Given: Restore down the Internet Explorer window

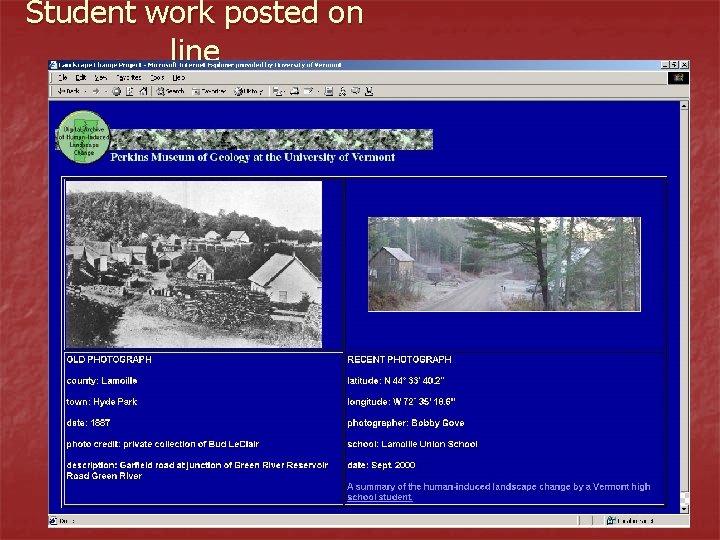Looking at the screenshot, I should 674,65.
